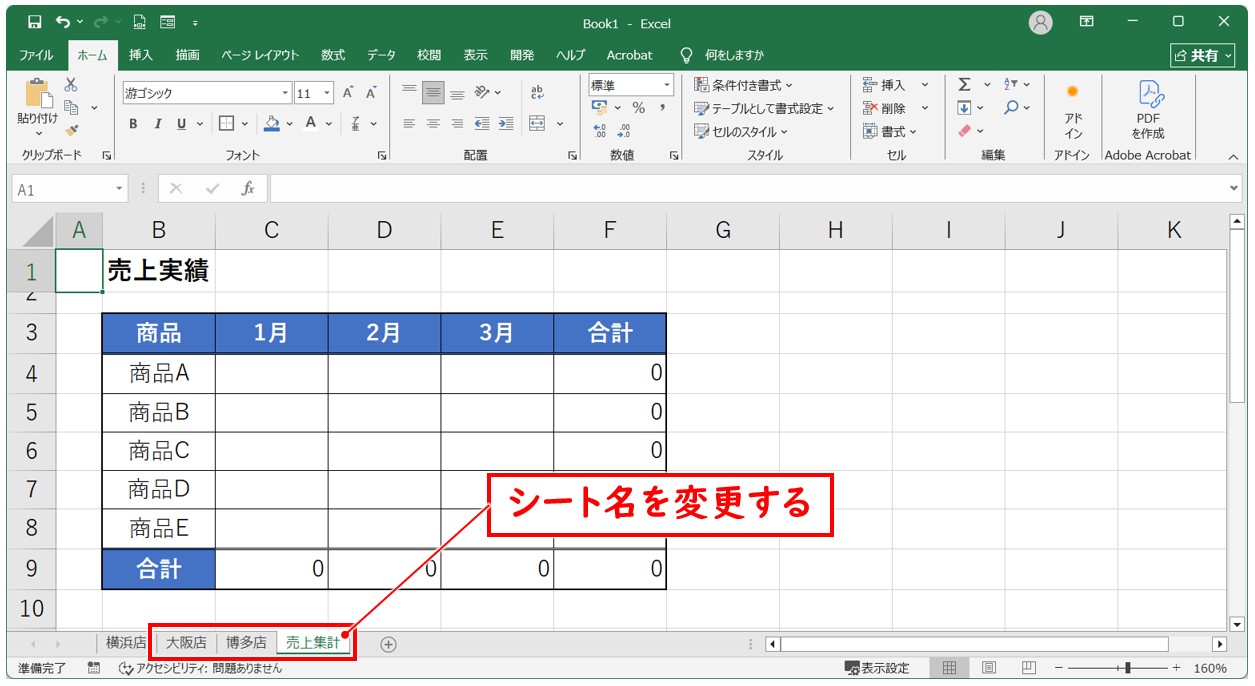Image resolution: width=1255 pixels, height=686 pixels.
Task: Switch to page layout view in status bar
Action: point(988,668)
